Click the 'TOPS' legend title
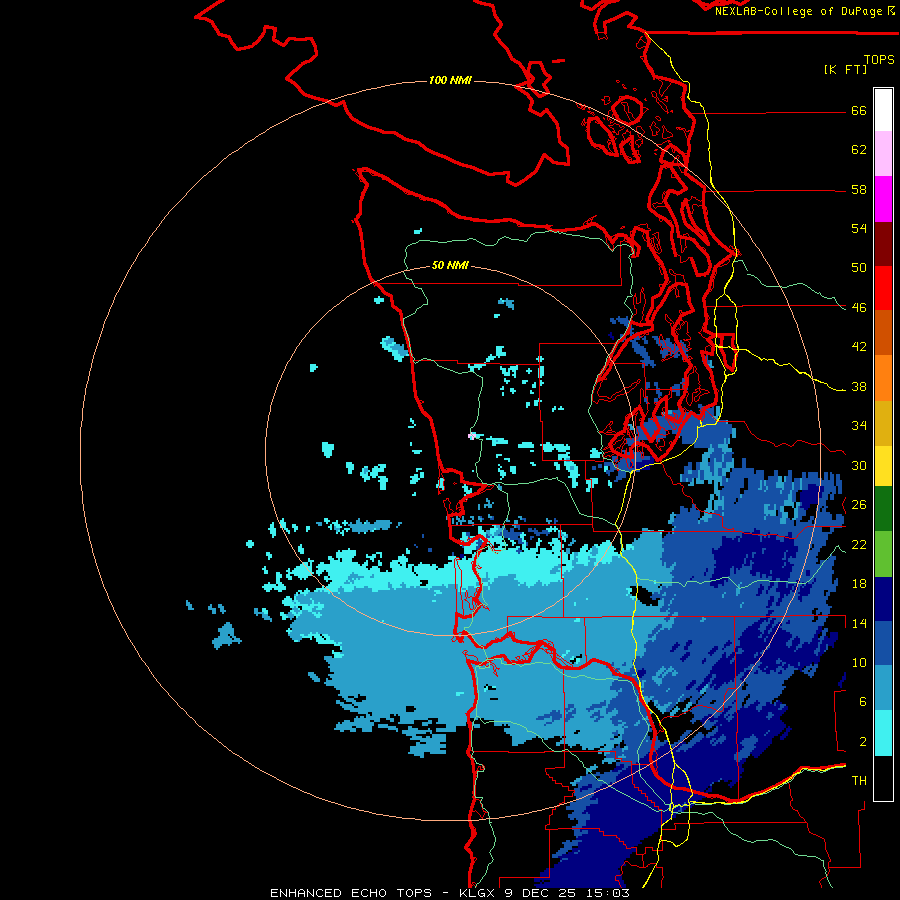 (879, 60)
